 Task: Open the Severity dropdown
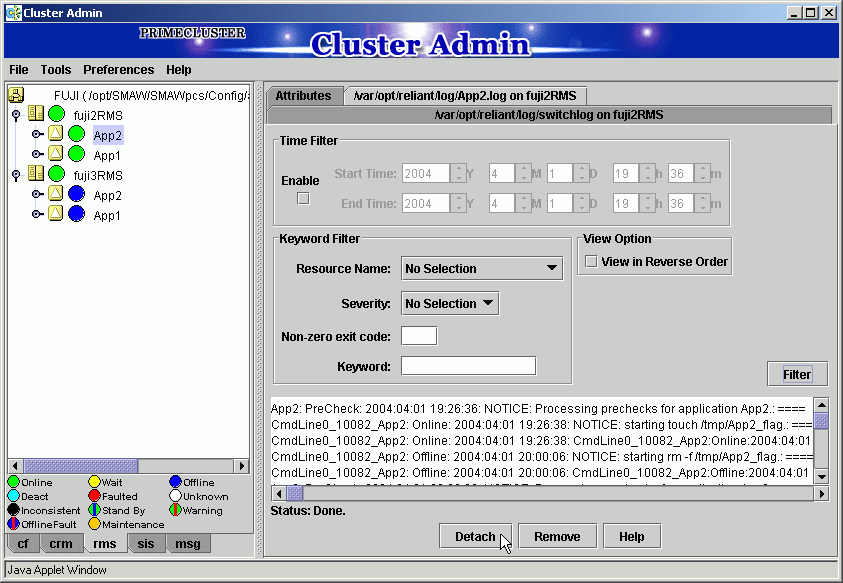point(450,303)
